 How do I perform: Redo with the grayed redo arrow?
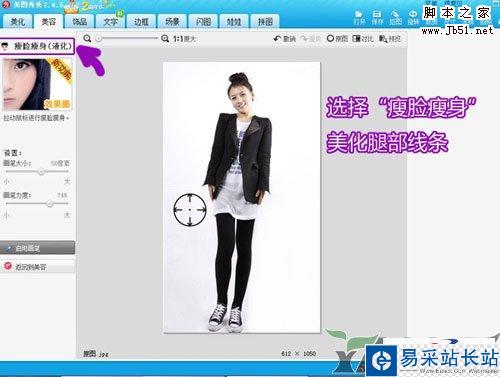coord(311,39)
